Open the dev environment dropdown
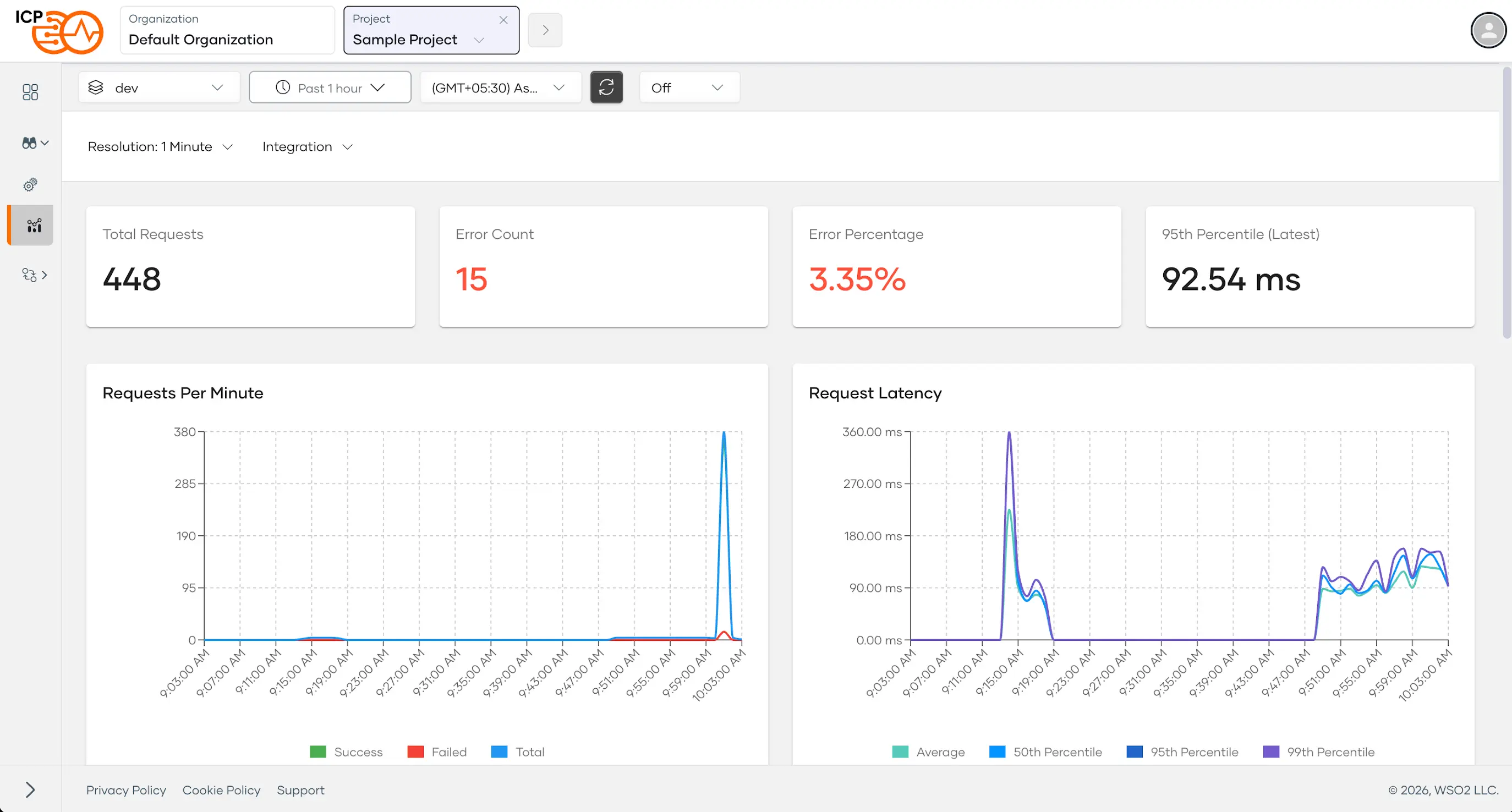The width and height of the screenshot is (1512, 812). tap(159, 87)
